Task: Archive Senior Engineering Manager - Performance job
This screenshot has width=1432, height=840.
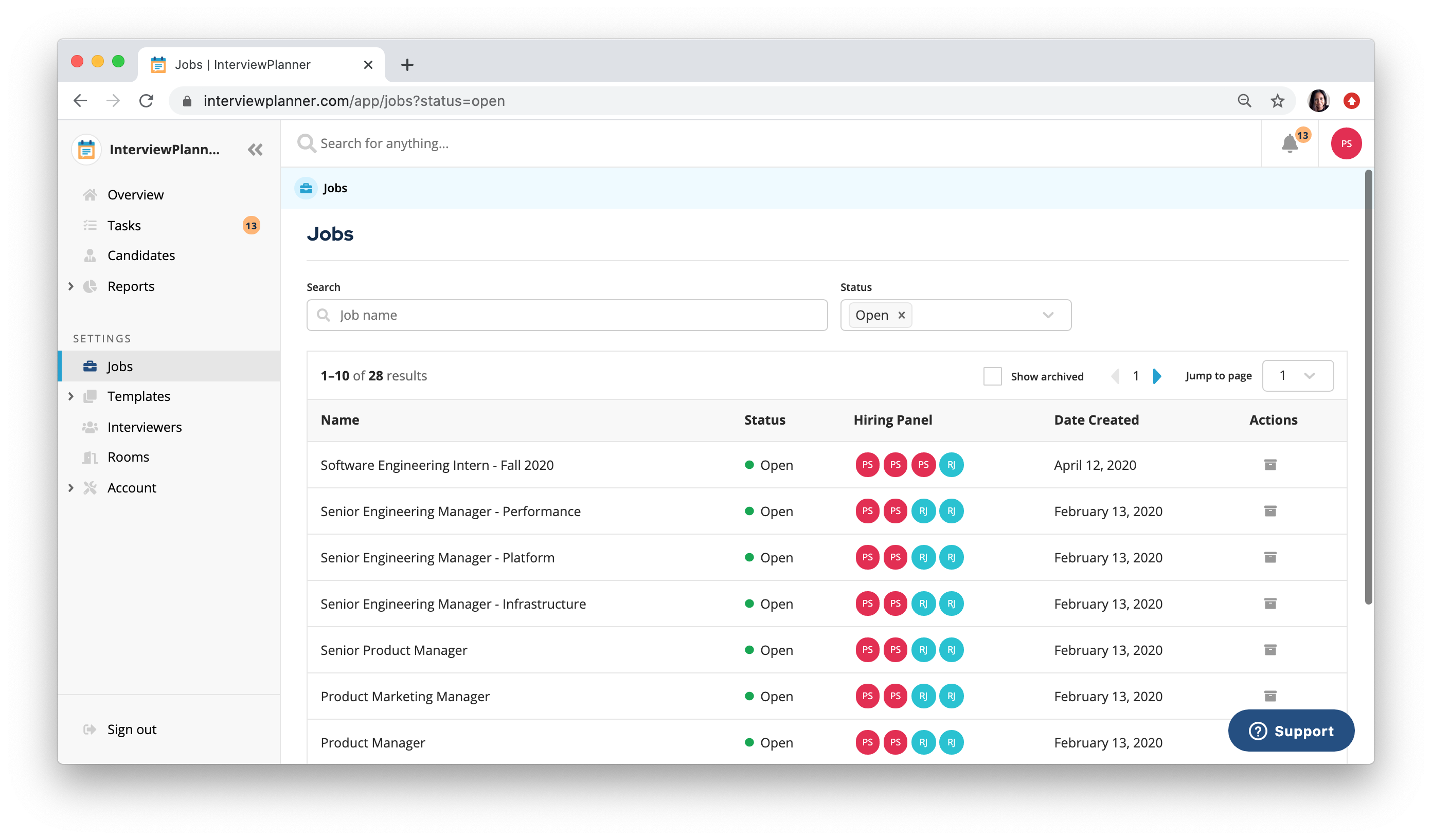Action: tap(1270, 511)
